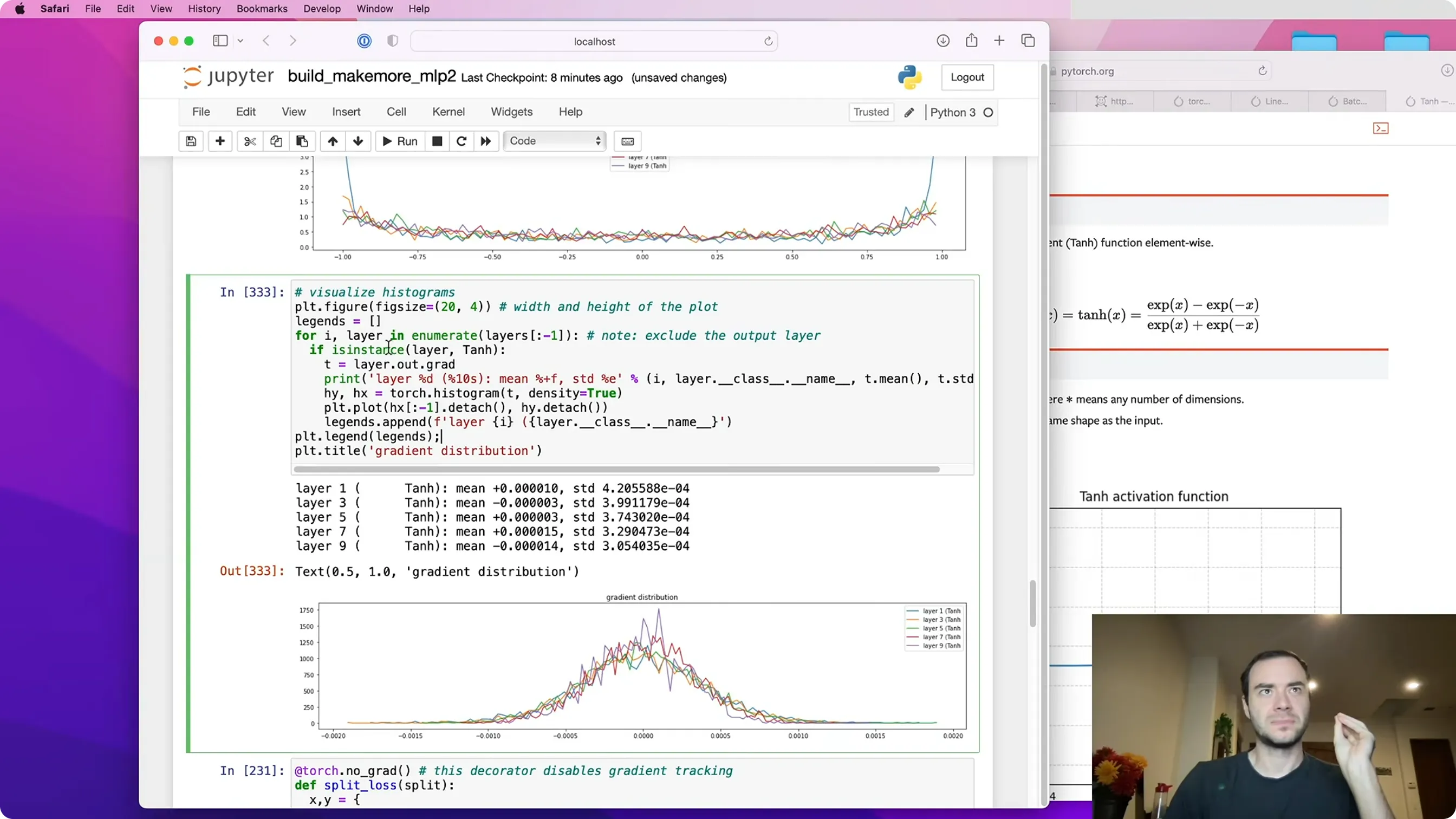Click the Jupyter logo
The image size is (1456, 819).
click(x=228, y=77)
